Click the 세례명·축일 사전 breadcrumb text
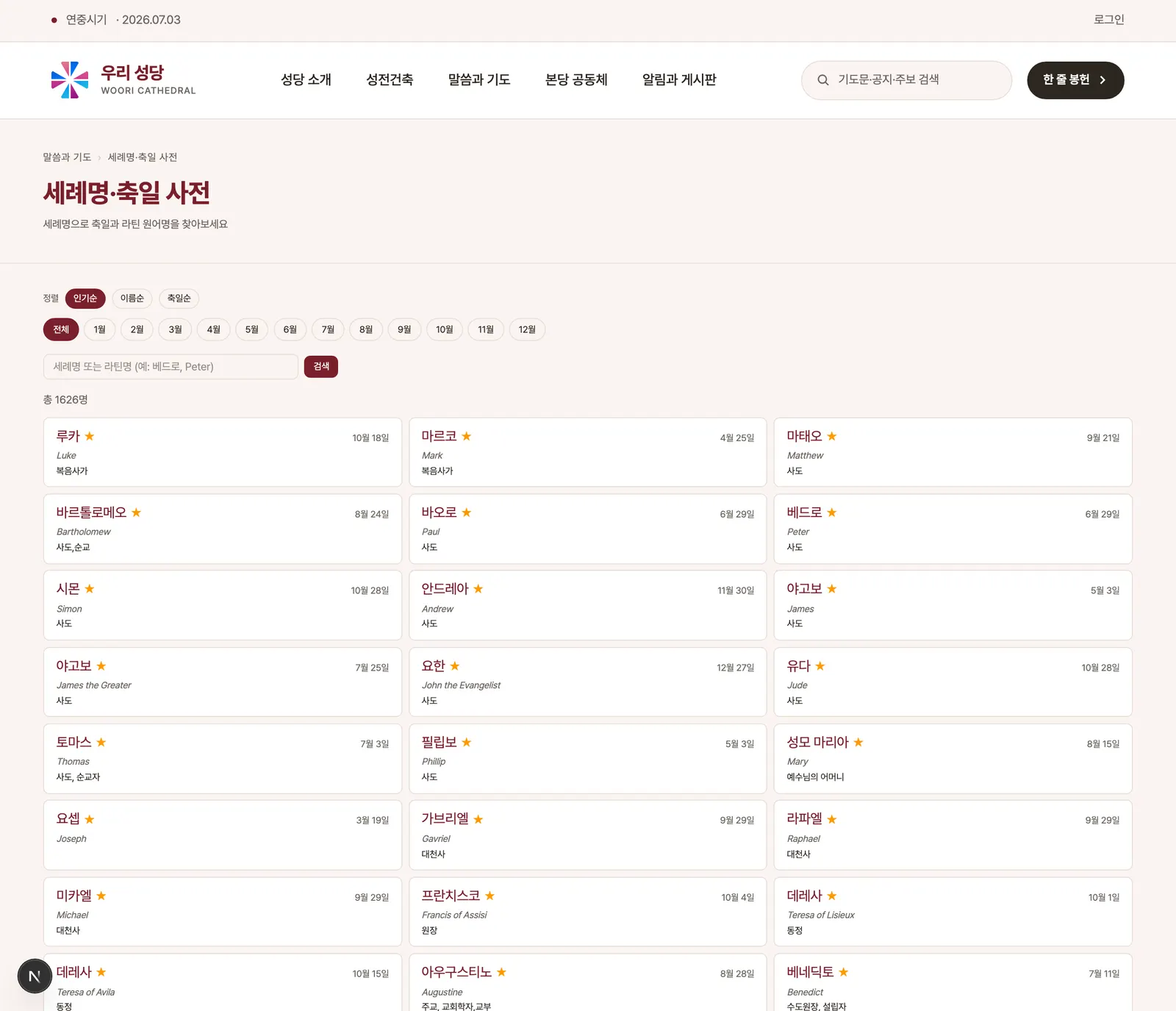The width and height of the screenshot is (1176, 1011). [x=143, y=157]
